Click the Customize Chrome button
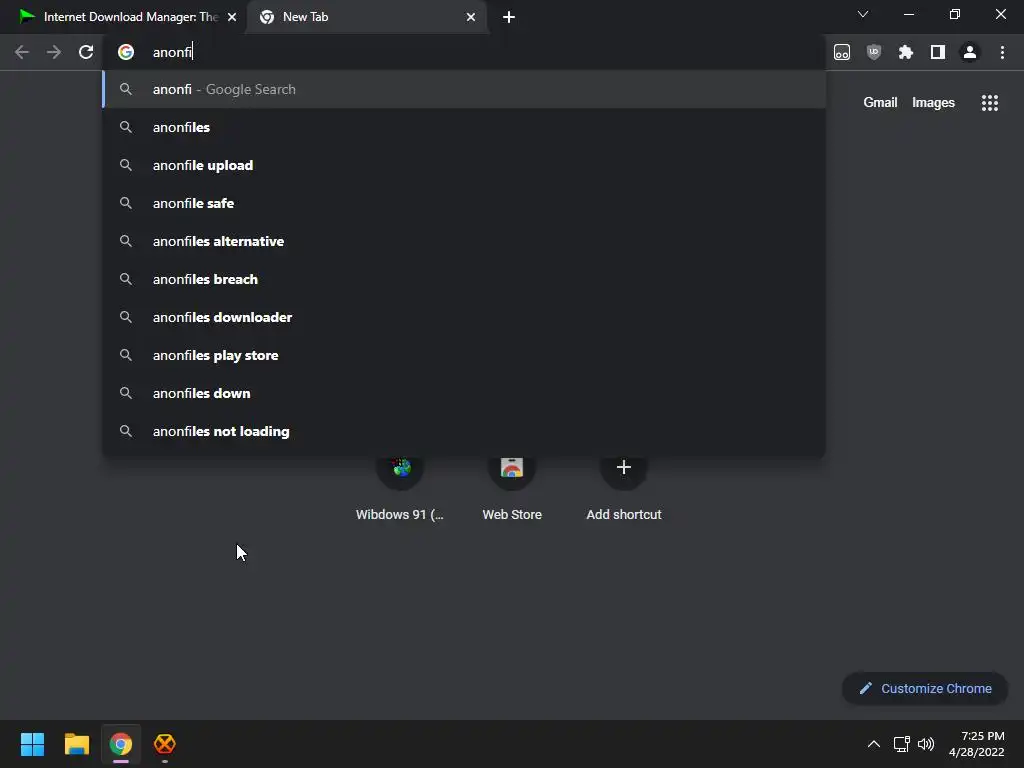The width and height of the screenshot is (1024, 768). (925, 688)
